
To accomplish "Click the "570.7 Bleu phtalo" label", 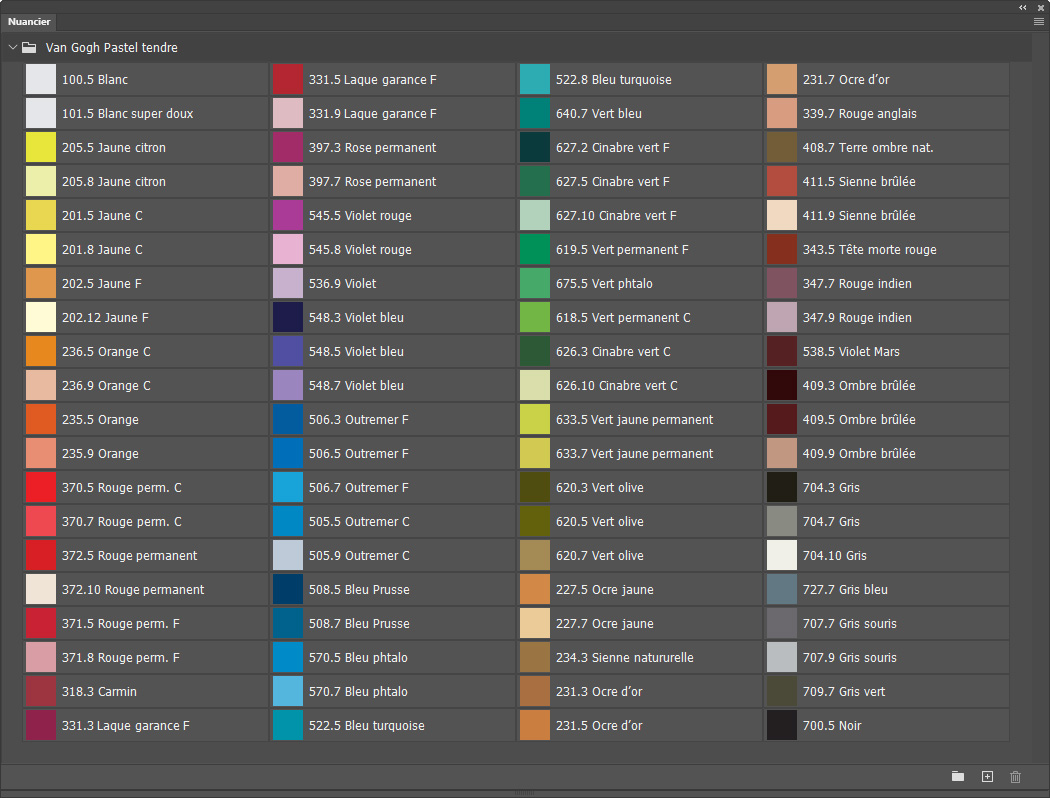I will click(358, 692).
